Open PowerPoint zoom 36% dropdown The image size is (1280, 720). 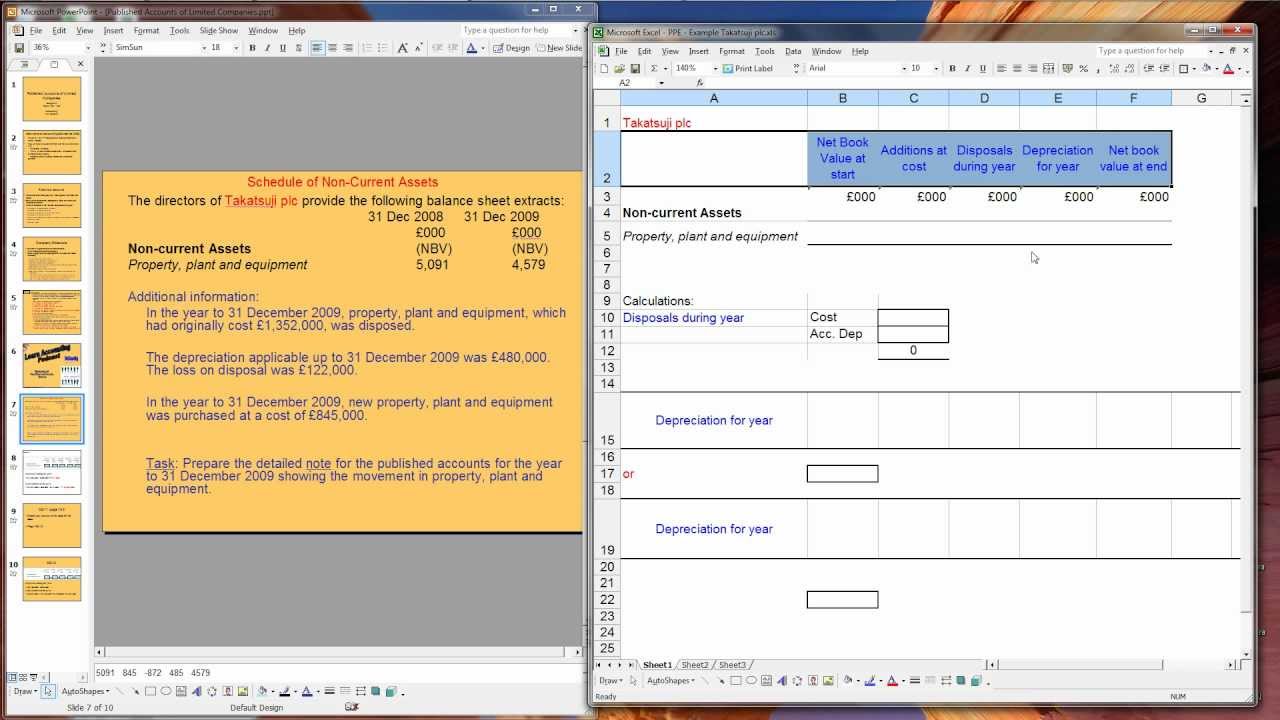coord(88,47)
